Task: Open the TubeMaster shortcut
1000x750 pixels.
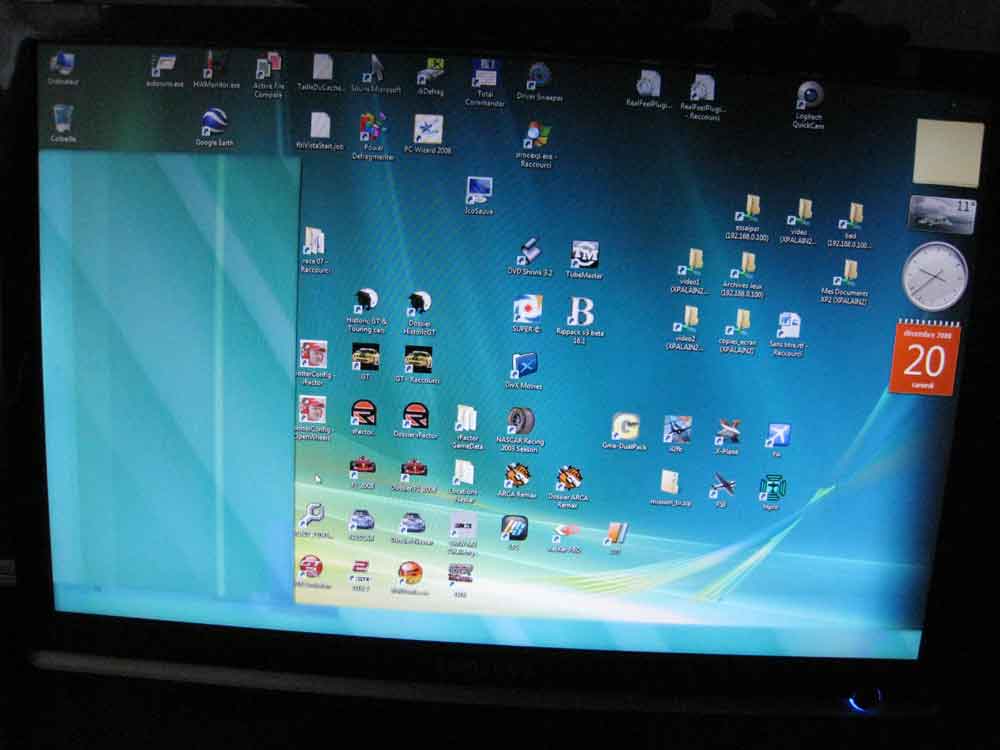Action: coord(584,260)
